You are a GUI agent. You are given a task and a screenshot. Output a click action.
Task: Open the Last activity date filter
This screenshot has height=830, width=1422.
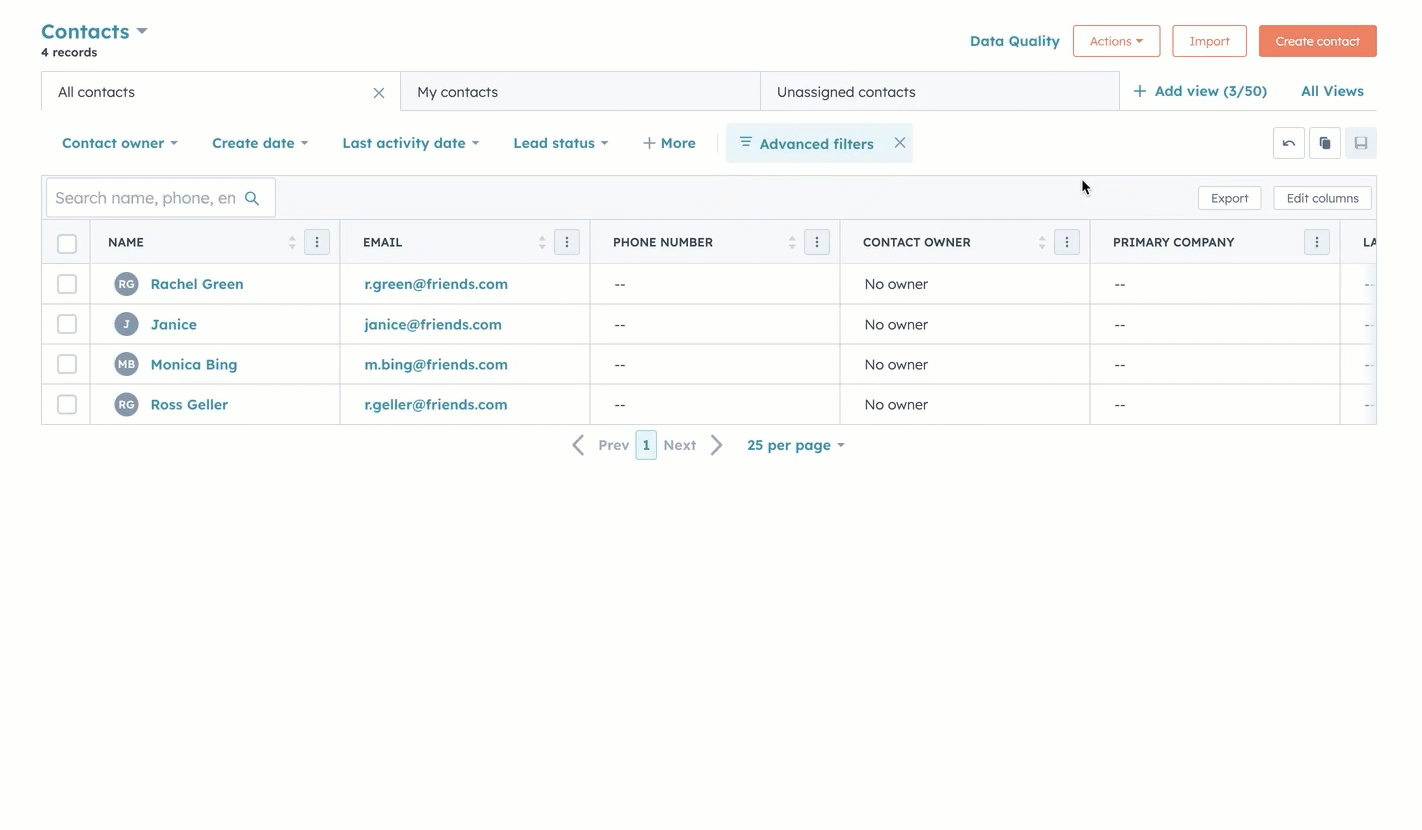pyautogui.click(x=411, y=143)
